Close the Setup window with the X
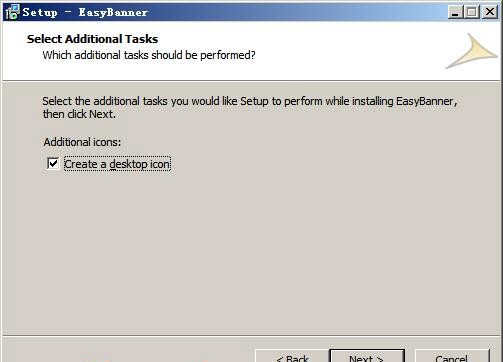Image resolution: width=503 pixels, height=362 pixels. point(490,12)
